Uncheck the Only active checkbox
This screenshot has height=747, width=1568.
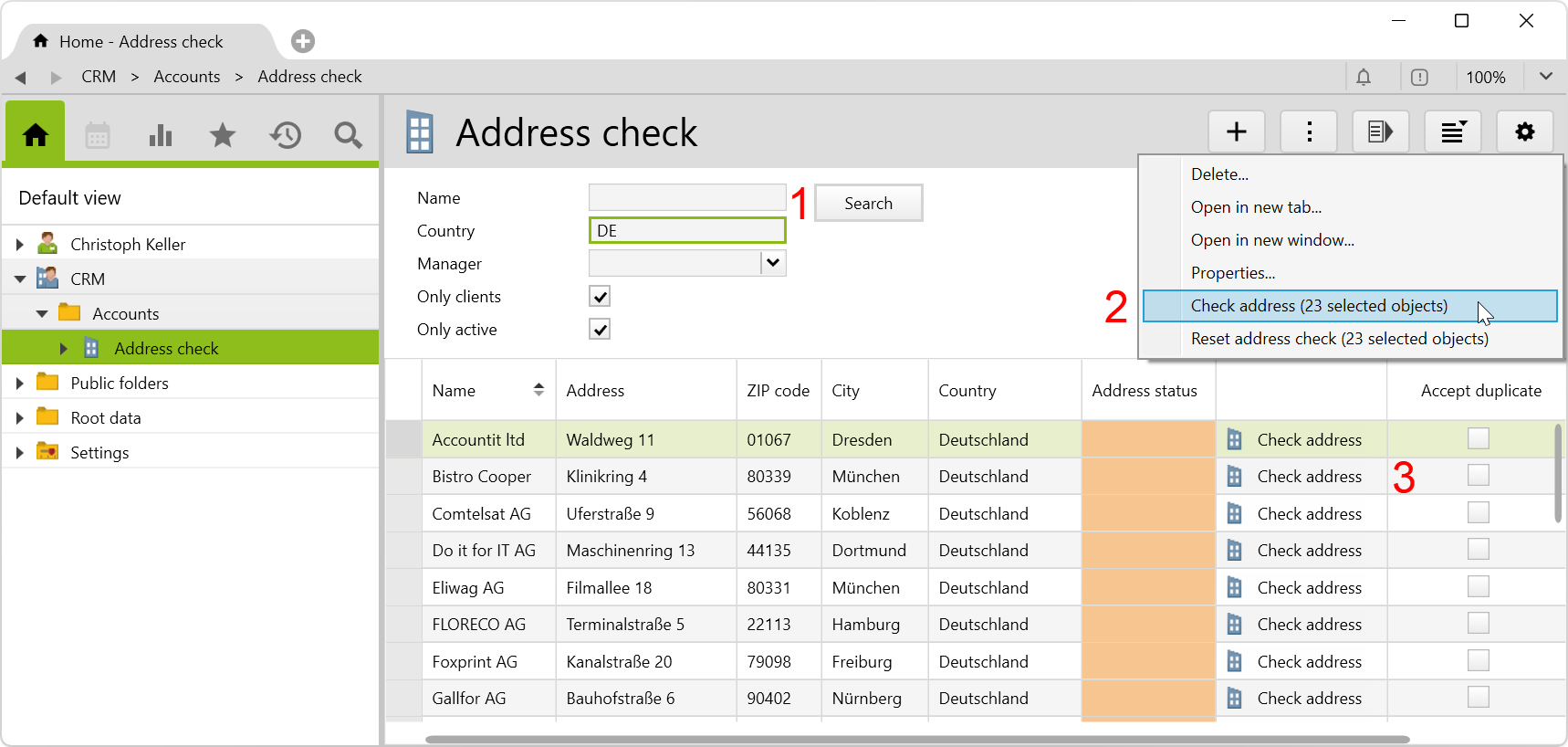click(600, 330)
